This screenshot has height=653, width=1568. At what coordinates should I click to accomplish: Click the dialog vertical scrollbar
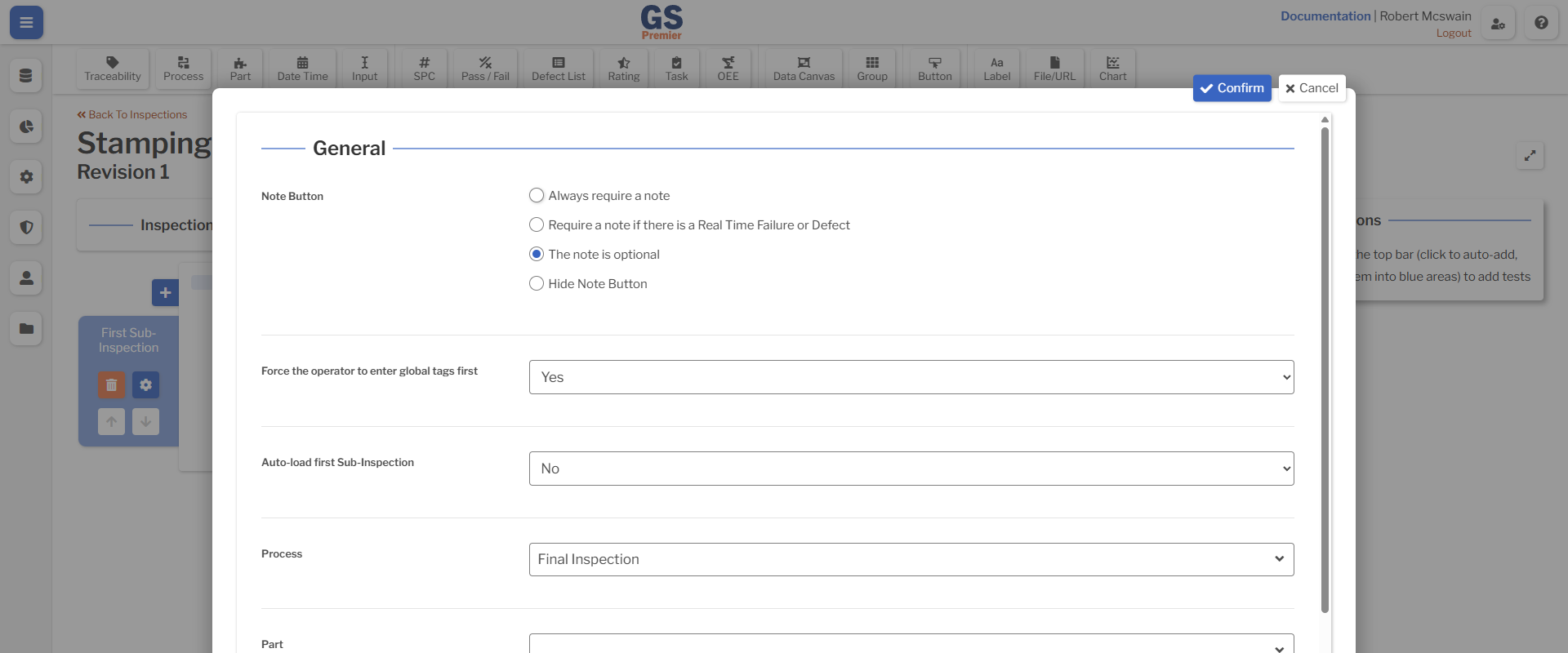pos(1325,367)
